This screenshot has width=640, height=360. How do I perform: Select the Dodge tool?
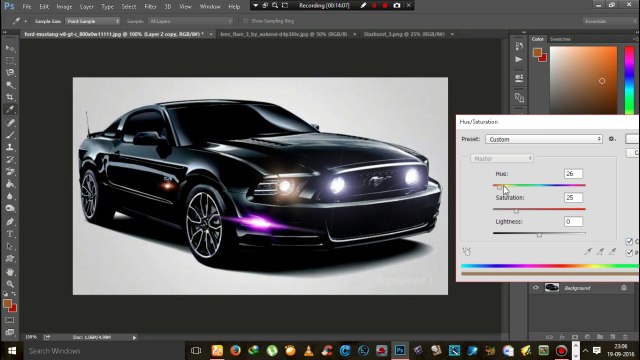click(x=10, y=209)
